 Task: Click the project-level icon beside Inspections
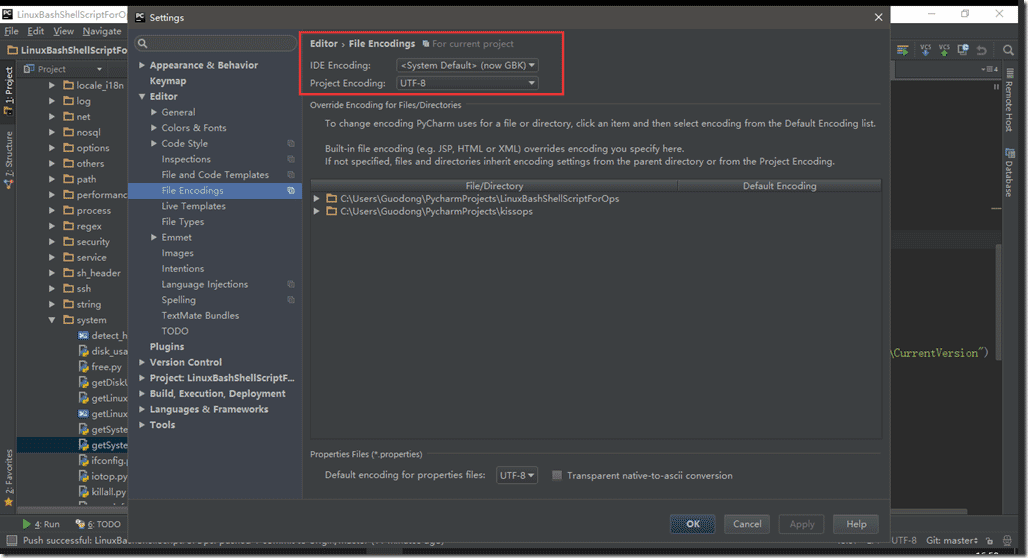coord(291,159)
